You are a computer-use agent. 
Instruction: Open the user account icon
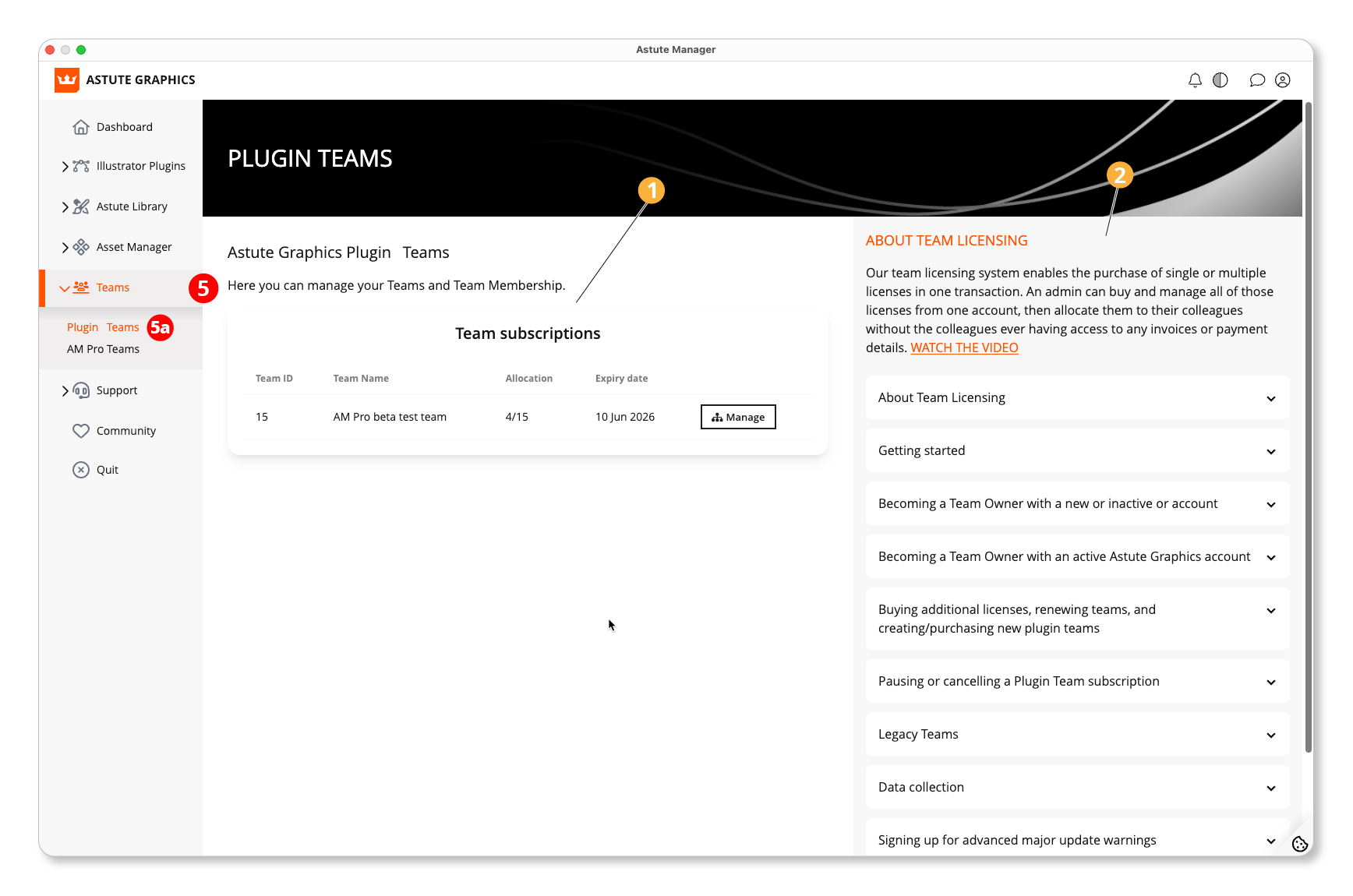[1283, 79]
